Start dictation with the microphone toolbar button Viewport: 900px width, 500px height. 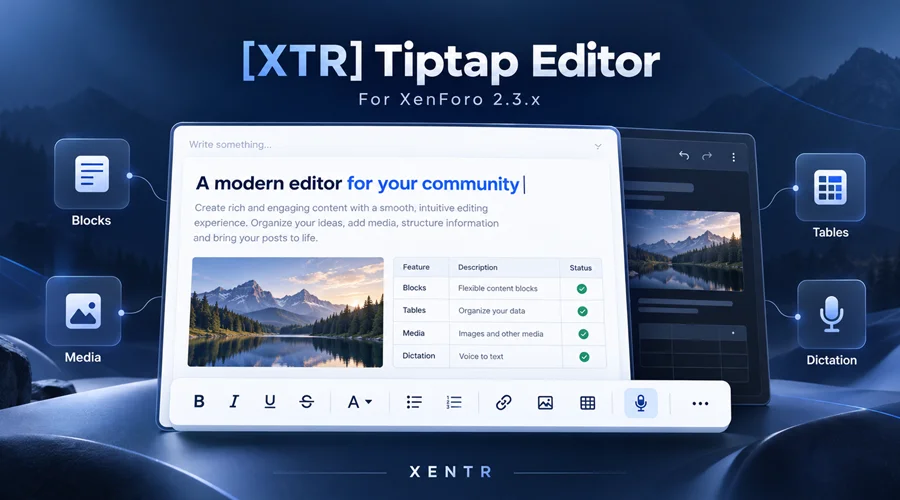[x=641, y=403]
